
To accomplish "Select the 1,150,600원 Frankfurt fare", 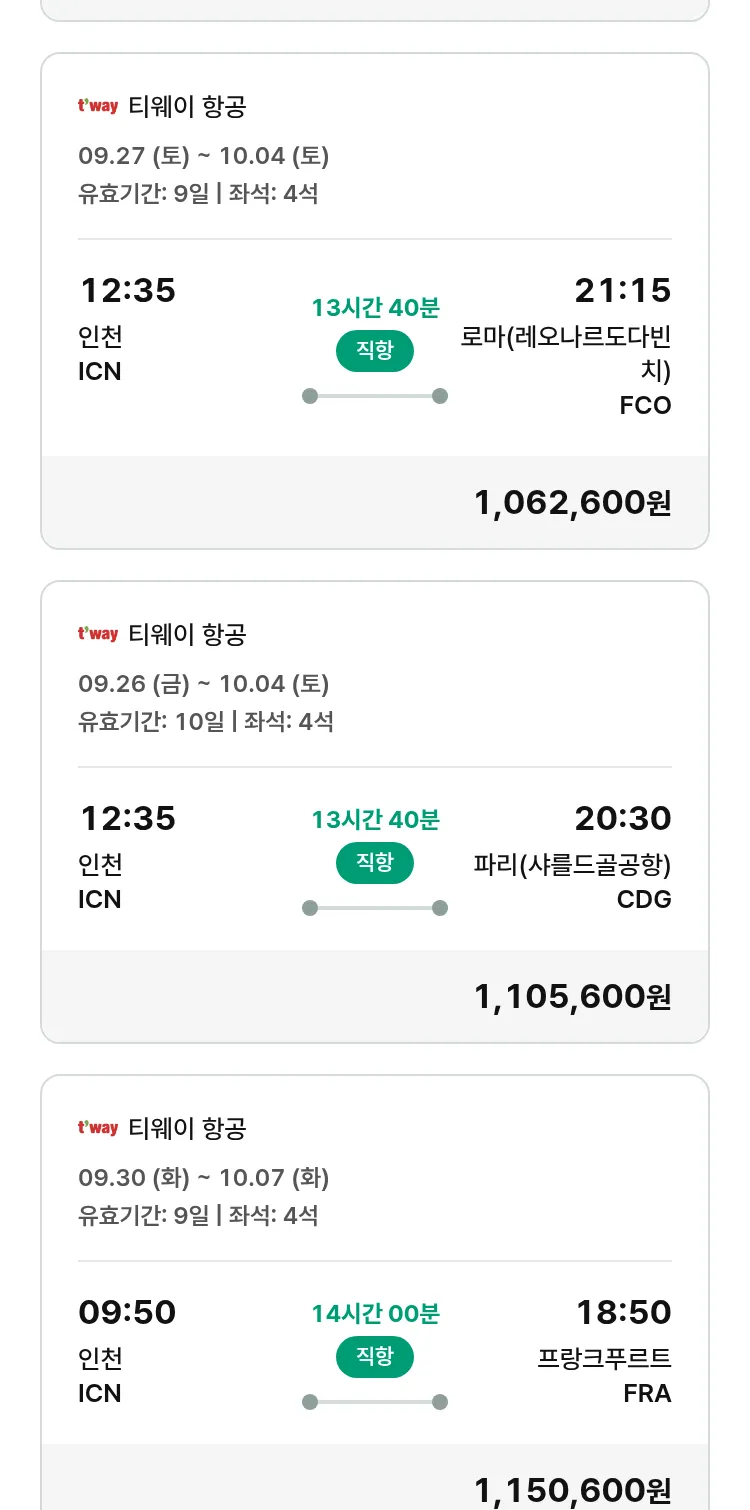I will 572,1490.
